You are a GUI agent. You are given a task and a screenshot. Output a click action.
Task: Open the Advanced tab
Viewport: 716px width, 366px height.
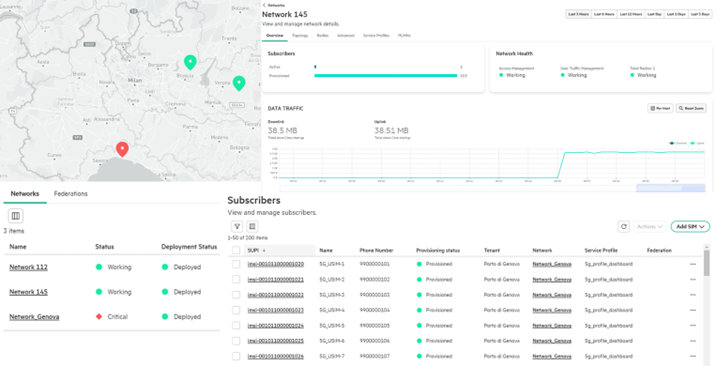click(x=346, y=35)
